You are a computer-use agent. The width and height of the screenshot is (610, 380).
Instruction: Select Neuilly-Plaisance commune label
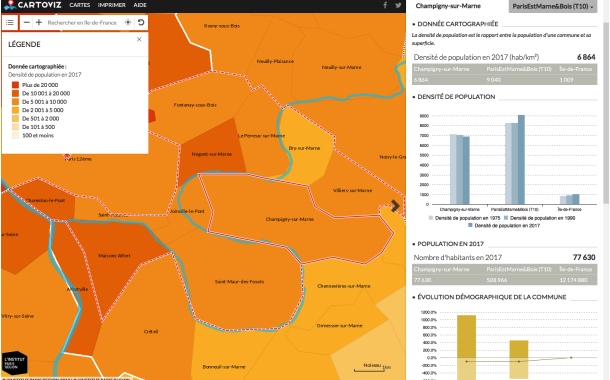[275, 61]
